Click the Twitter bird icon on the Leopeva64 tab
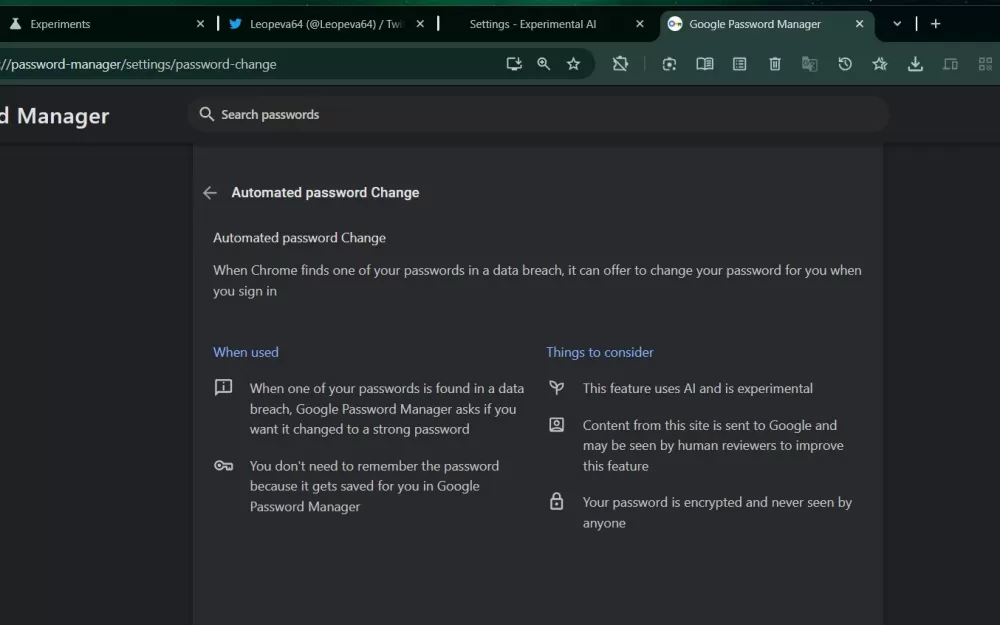This screenshot has height=625, width=1000. click(235, 24)
